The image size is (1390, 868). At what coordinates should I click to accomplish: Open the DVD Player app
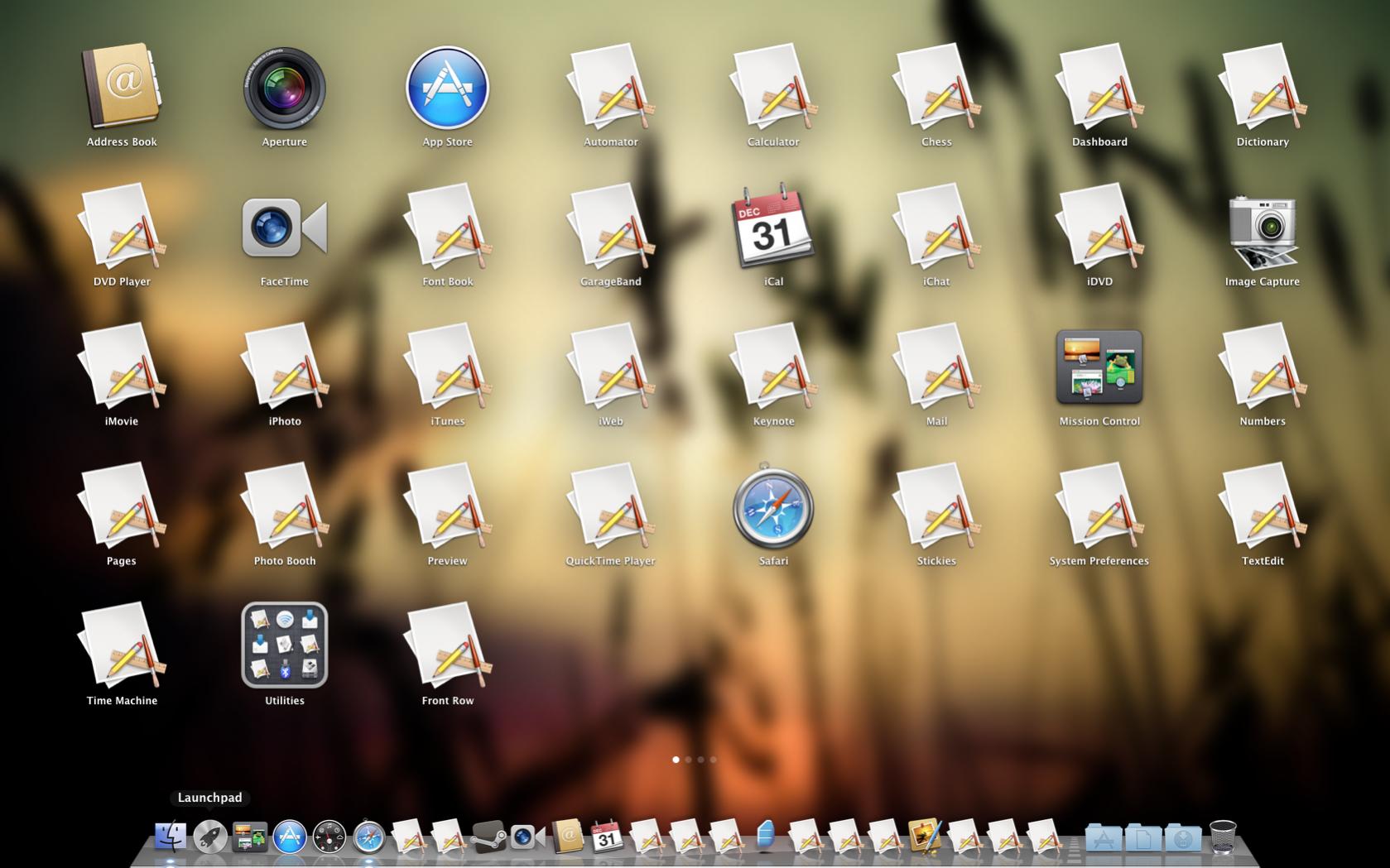tap(122, 227)
